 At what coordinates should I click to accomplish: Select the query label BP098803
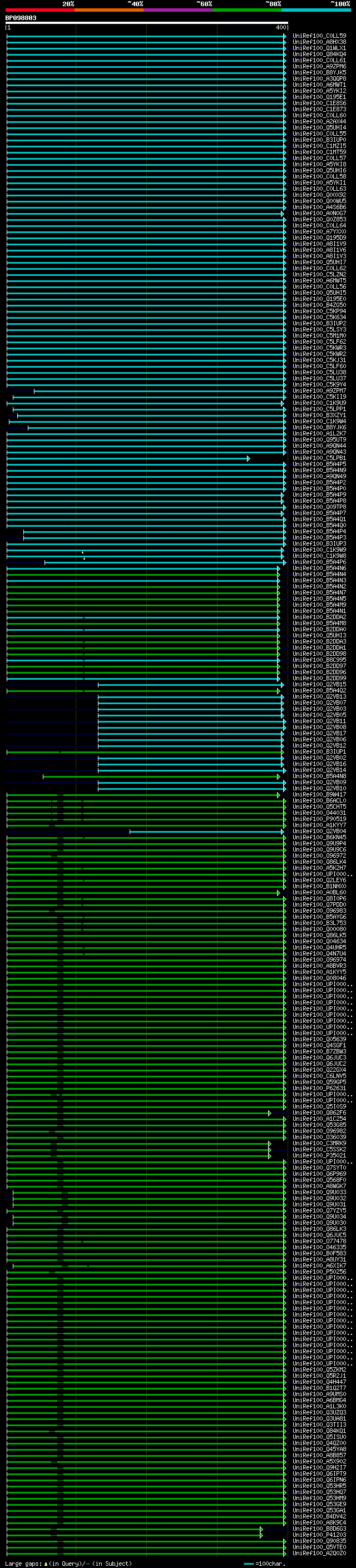(21, 18)
